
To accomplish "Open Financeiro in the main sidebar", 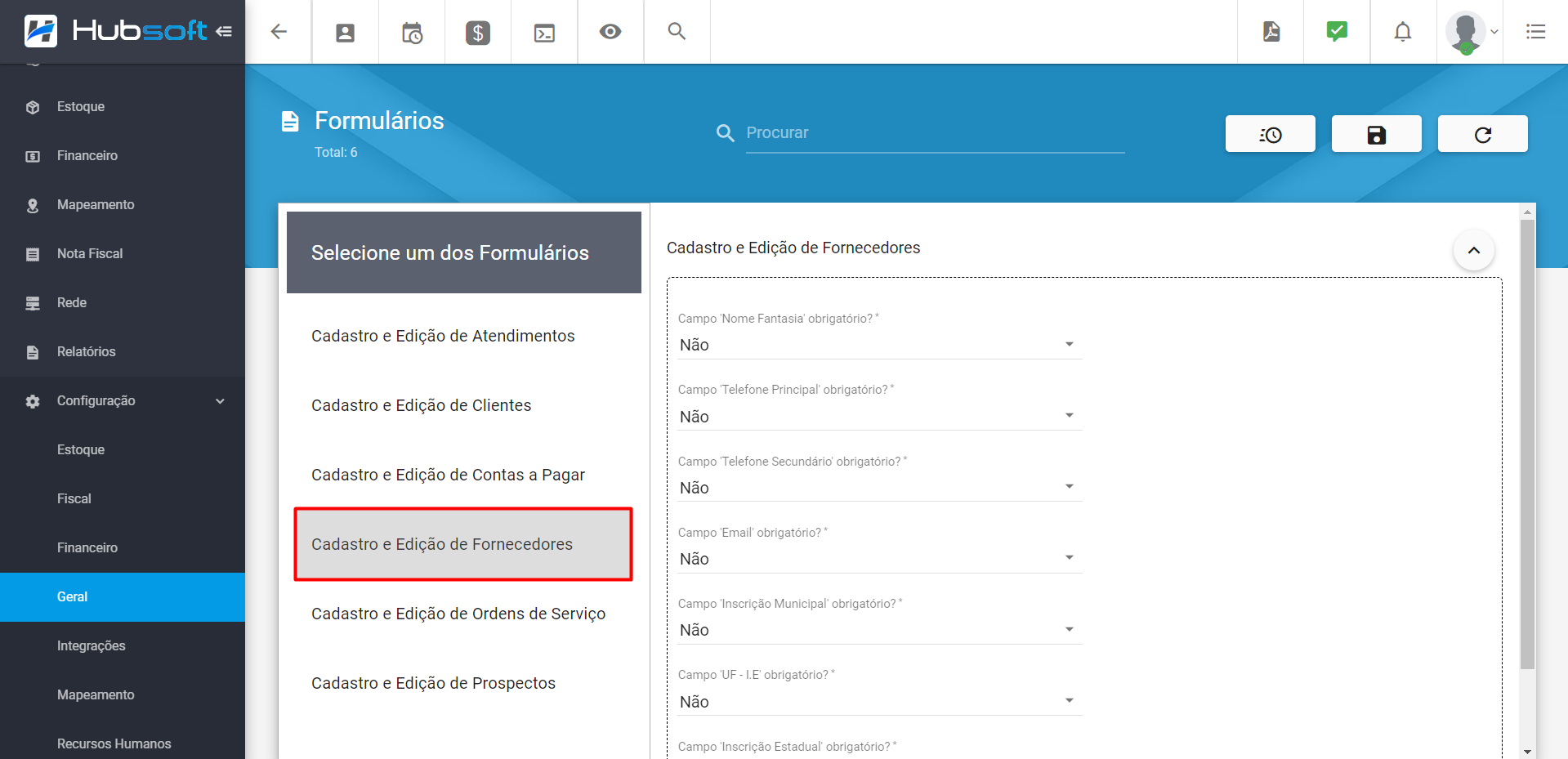I will (x=123, y=156).
